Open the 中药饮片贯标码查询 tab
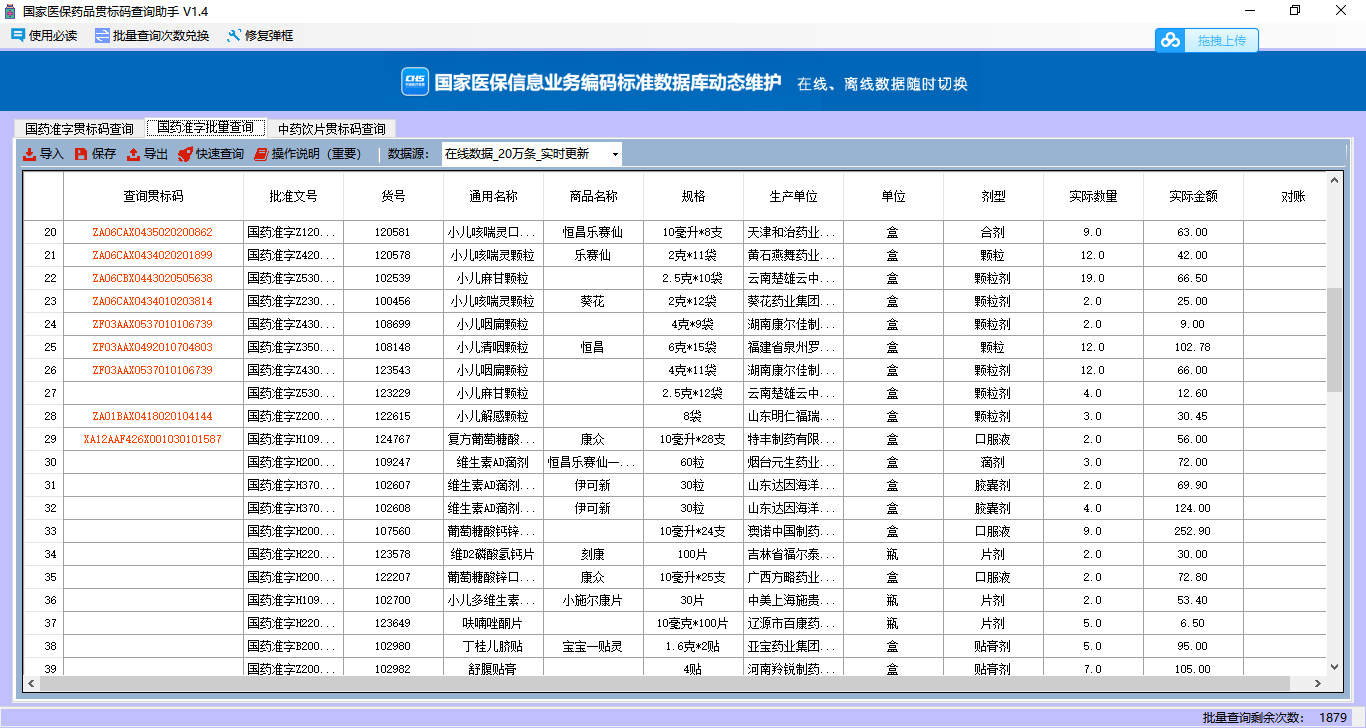 click(331, 129)
